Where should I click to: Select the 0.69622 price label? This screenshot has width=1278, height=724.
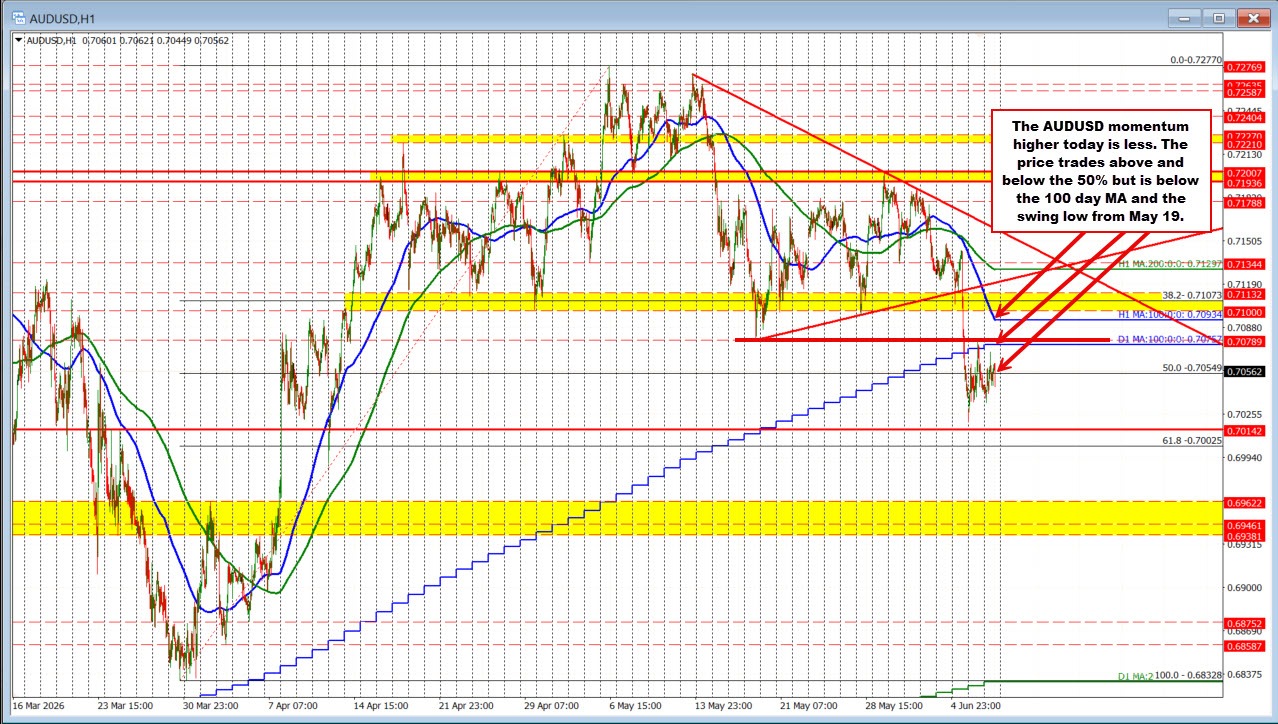pyautogui.click(x=1245, y=503)
